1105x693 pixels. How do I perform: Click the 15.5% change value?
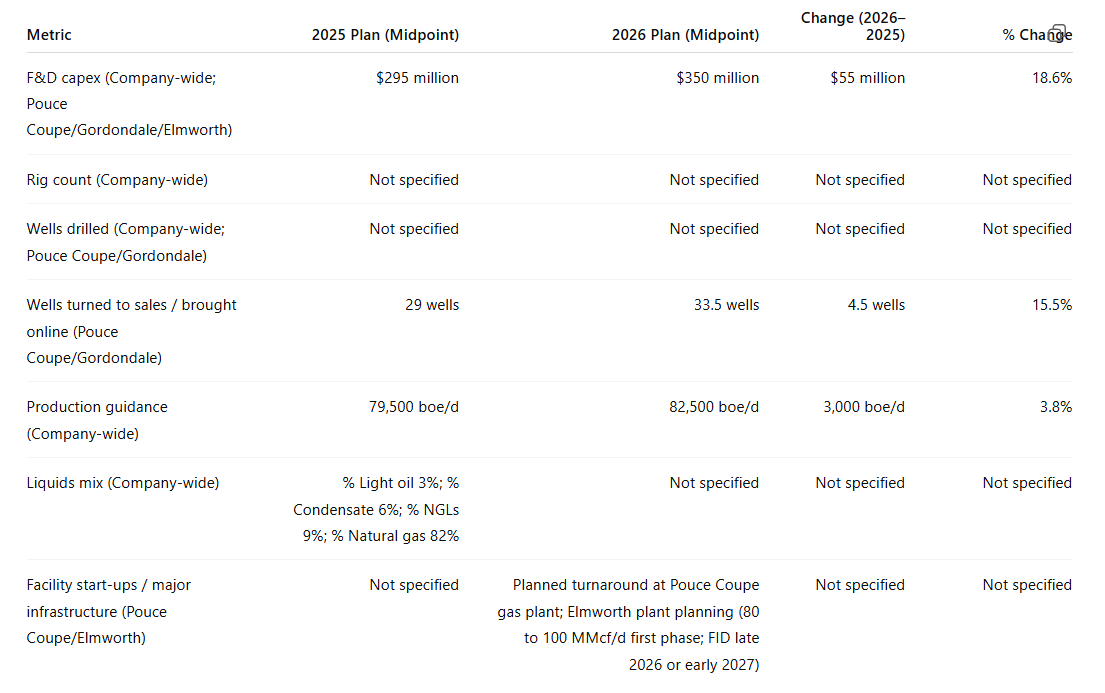click(1052, 305)
